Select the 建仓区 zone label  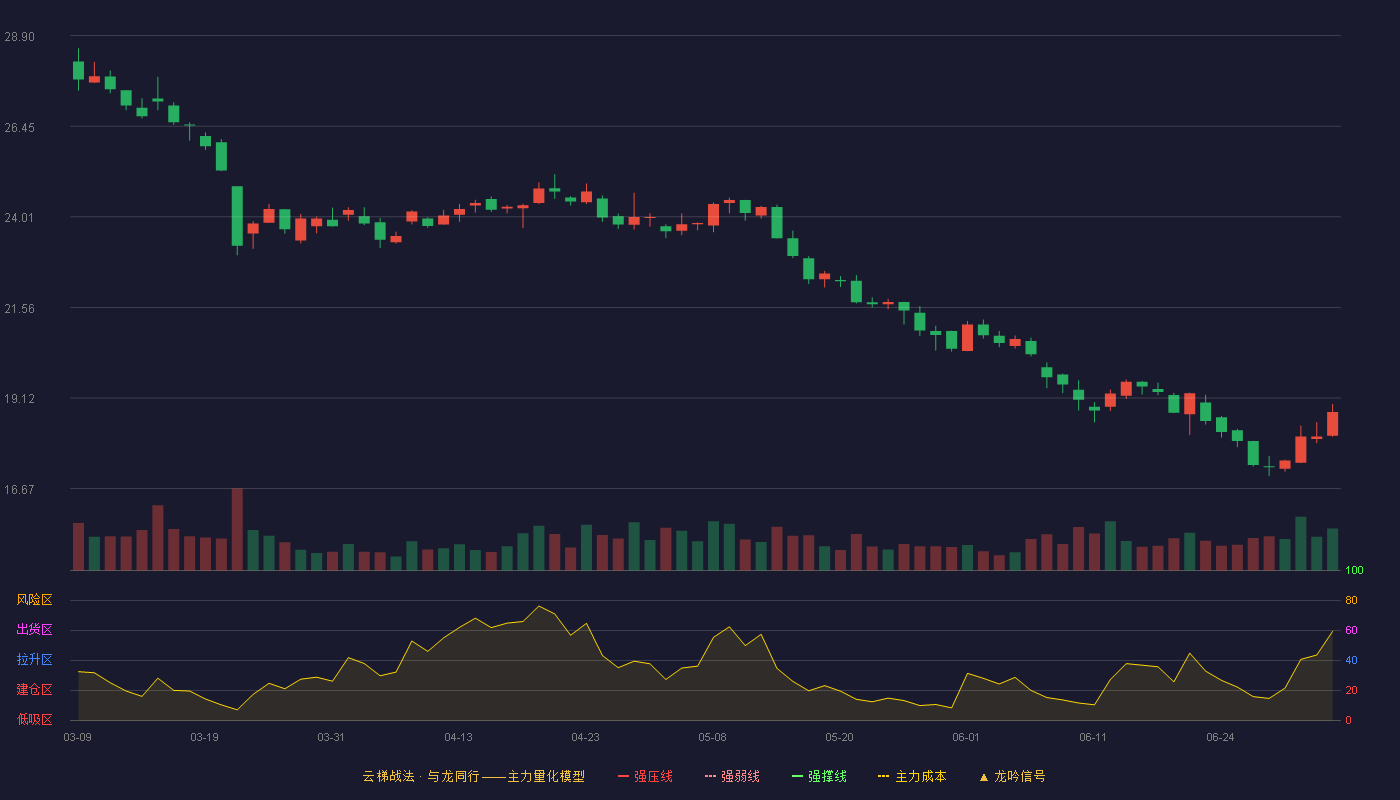tap(34, 690)
